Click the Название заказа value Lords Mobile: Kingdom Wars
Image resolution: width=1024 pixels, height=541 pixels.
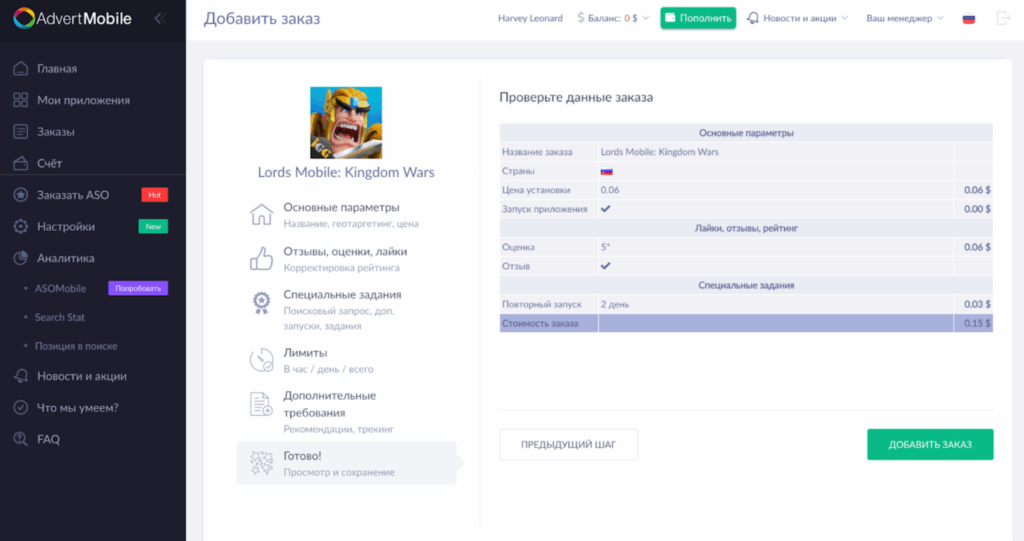pyautogui.click(x=660, y=152)
